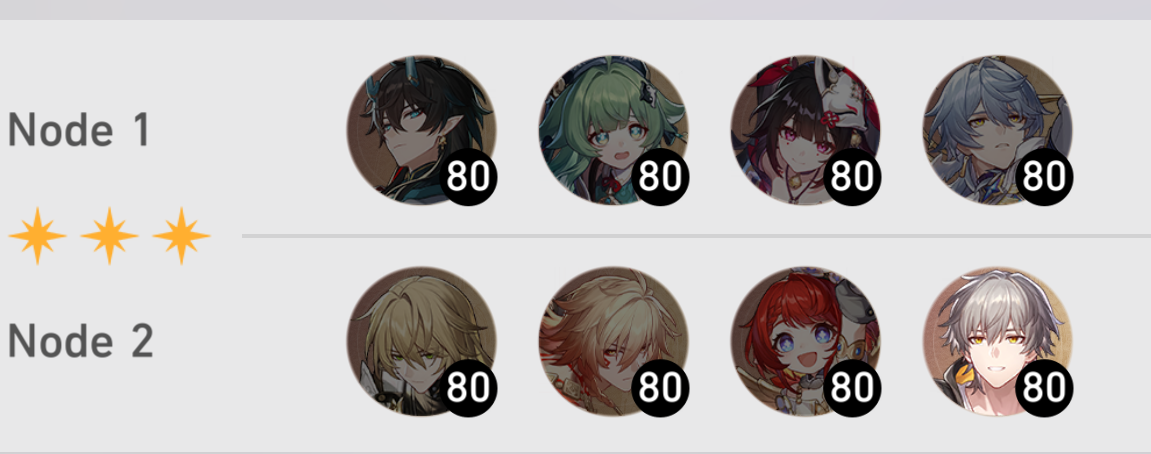This screenshot has height=454, width=1151.
Task: Click Sparkle's portrait with fox mask
Action: (x=806, y=129)
